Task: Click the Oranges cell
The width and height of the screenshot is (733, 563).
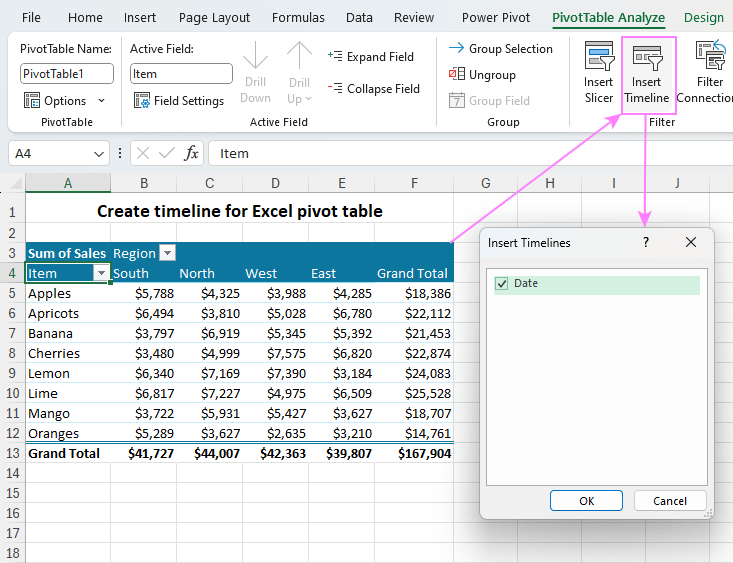Action: pos(68,433)
